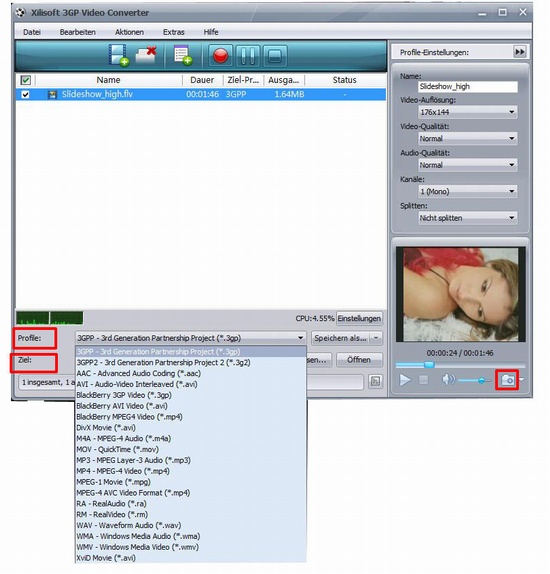Viewport: 550px width, 574px height.
Task: Click the Add video file toolbar icon
Action: (x=119, y=56)
